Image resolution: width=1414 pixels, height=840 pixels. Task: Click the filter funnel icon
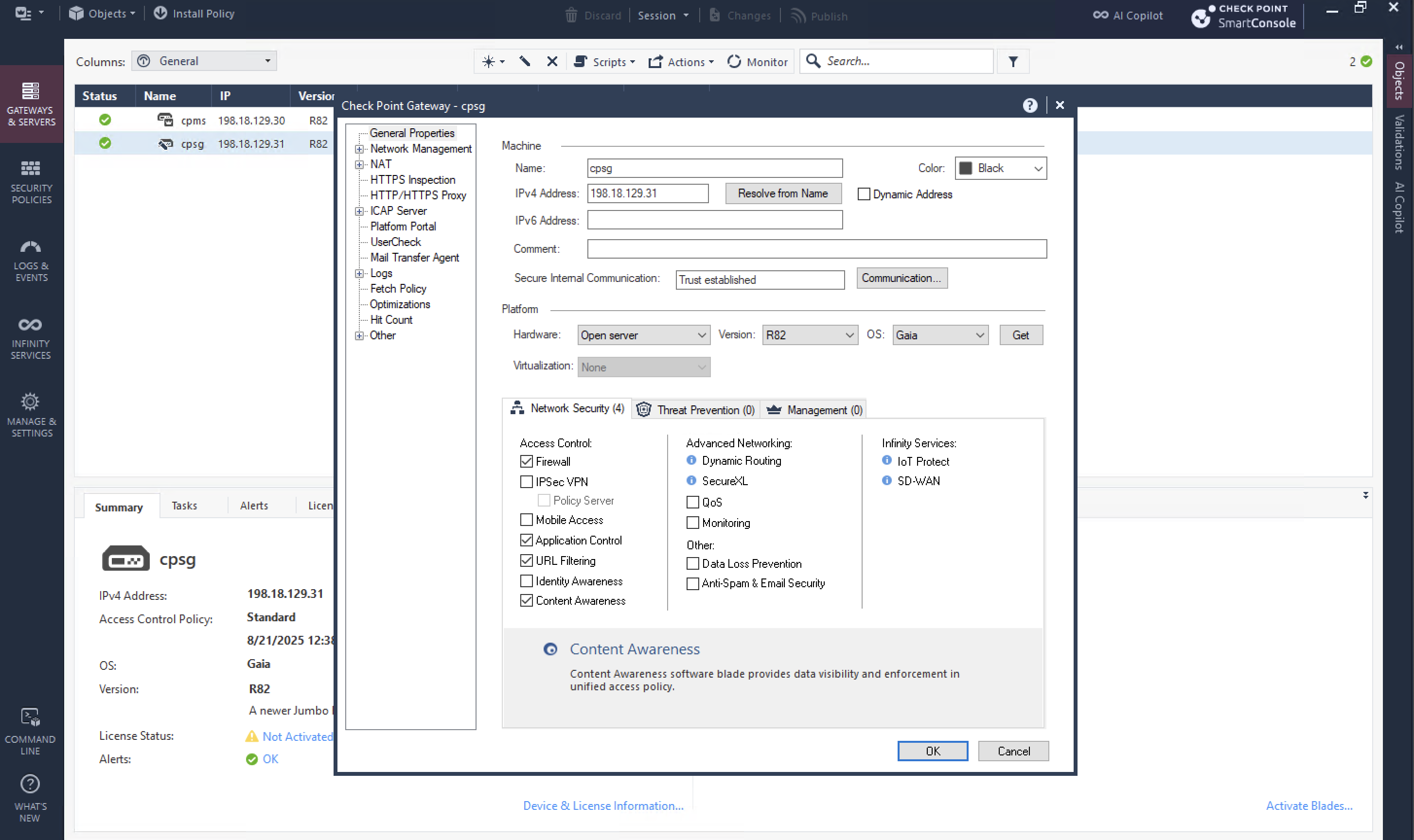pos(1013,61)
